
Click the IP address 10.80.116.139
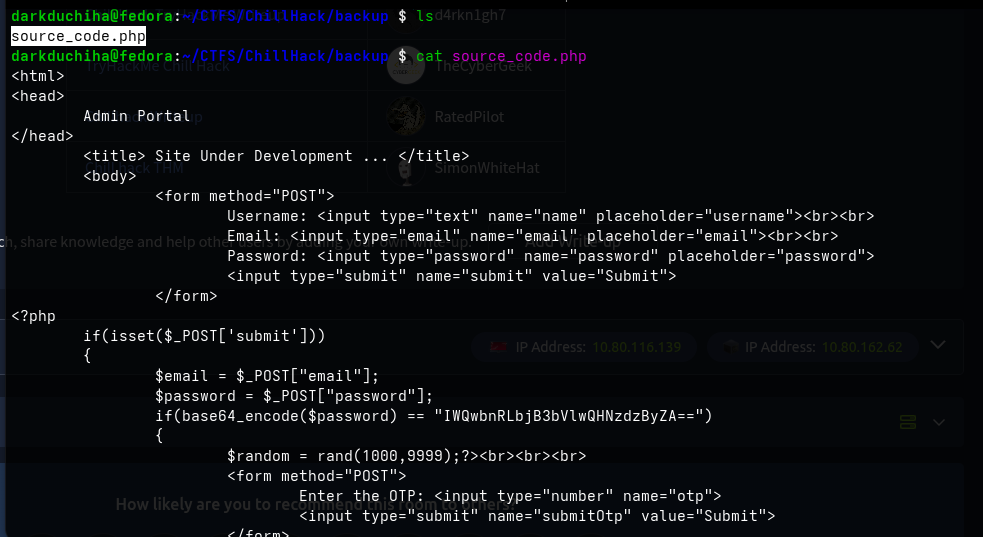click(636, 347)
